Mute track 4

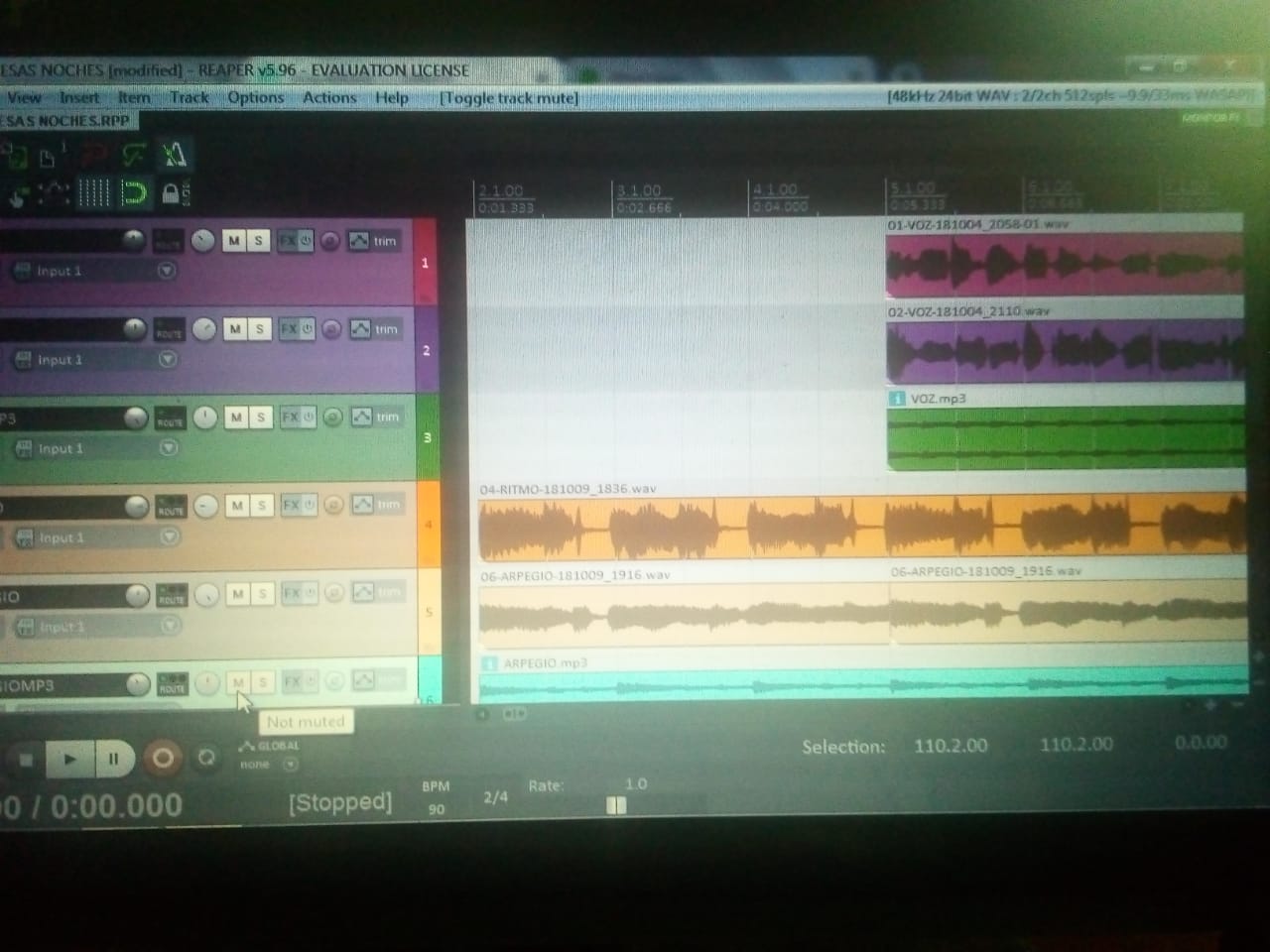coord(237,506)
